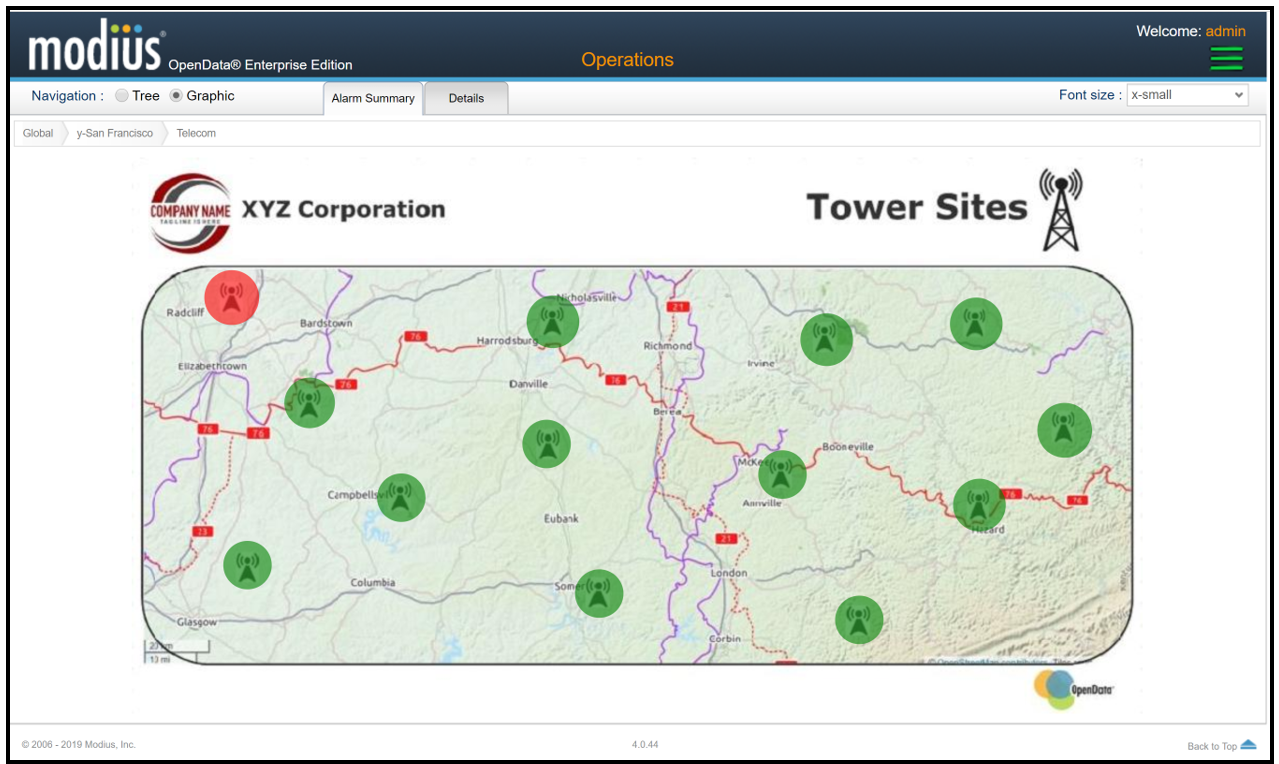Select the green tower northwest of Glasgow
Viewport: 1279px width, 764px height.
(x=247, y=565)
